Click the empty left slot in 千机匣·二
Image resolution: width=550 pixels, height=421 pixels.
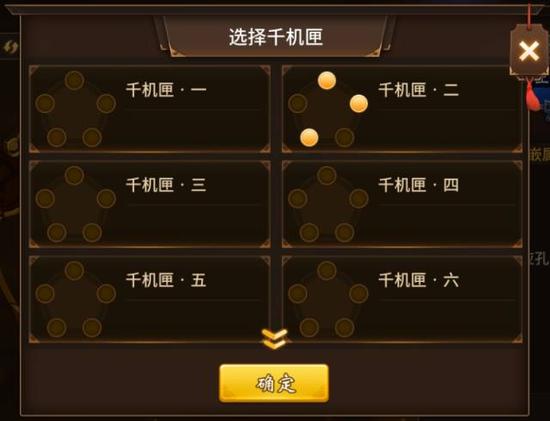298,103
